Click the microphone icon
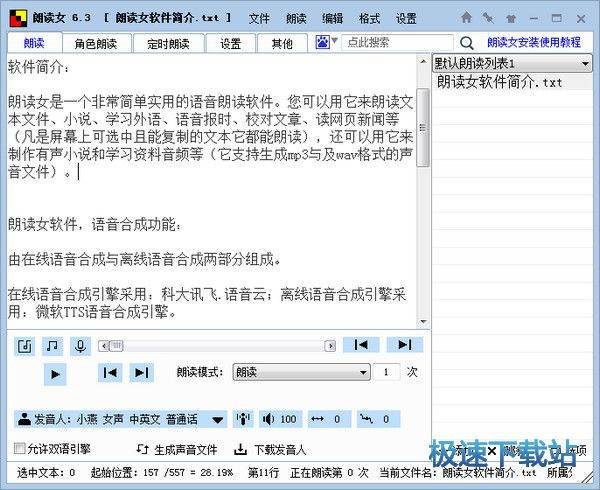 (79, 345)
